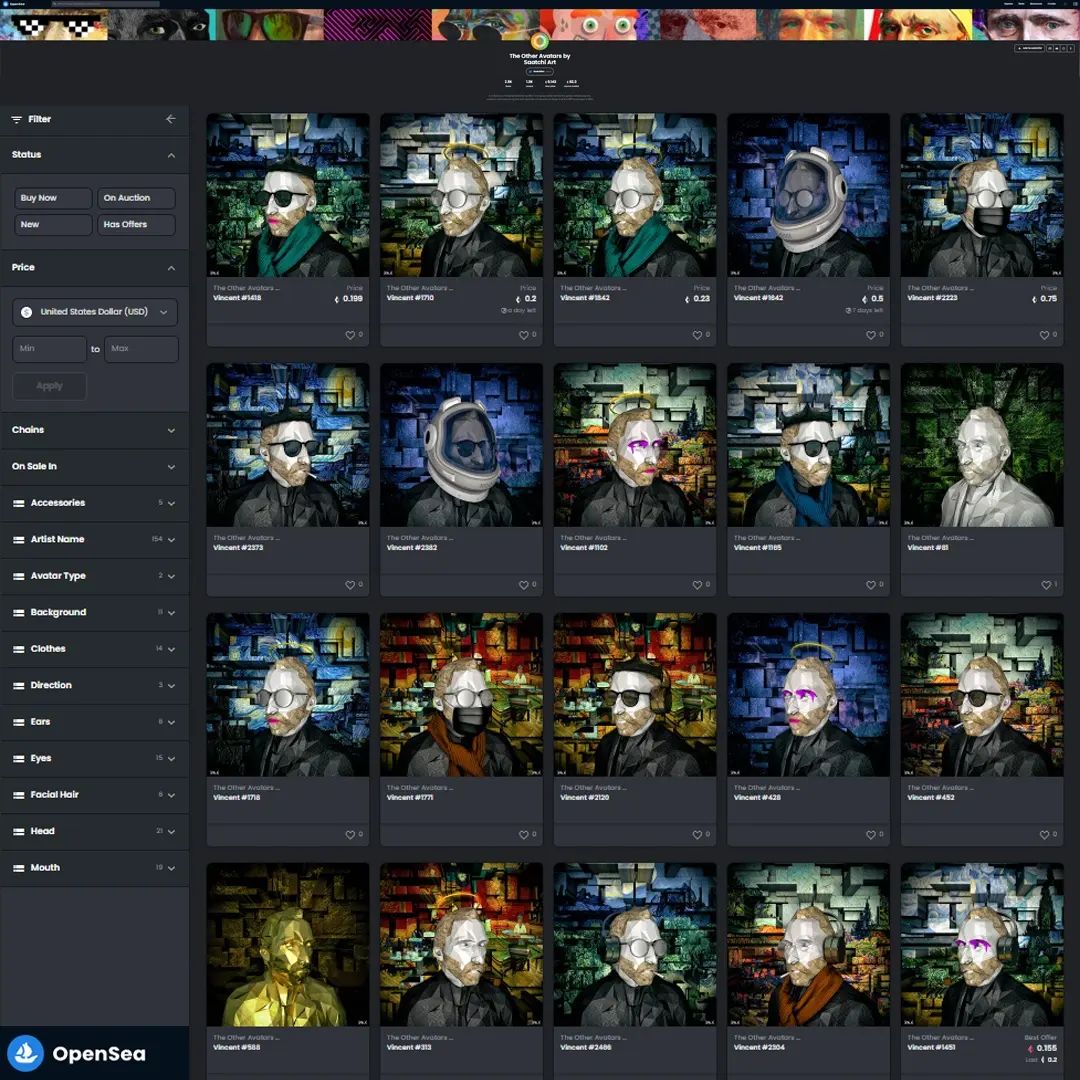This screenshot has width=1080, height=1080.
Task: Click the heart icon on Vincent #2223
Action: [x=1044, y=335]
